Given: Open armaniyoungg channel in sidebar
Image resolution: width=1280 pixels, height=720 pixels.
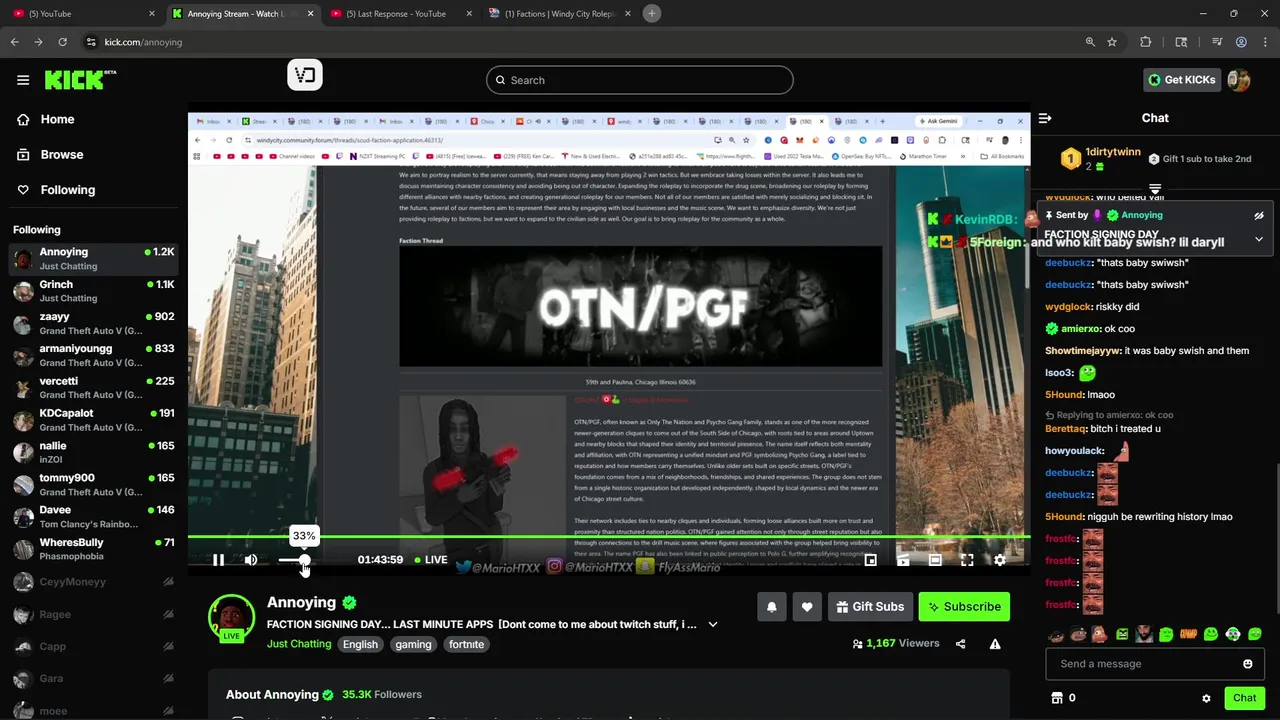Looking at the screenshot, I should click(x=94, y=355).
